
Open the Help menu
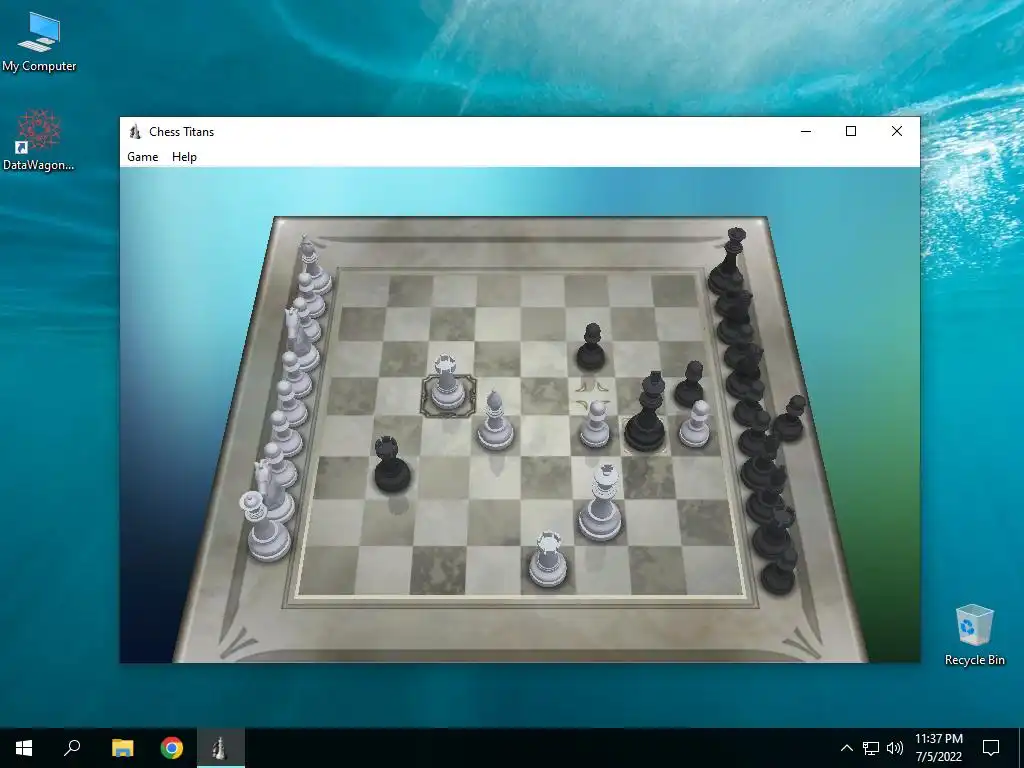(184, 157)
